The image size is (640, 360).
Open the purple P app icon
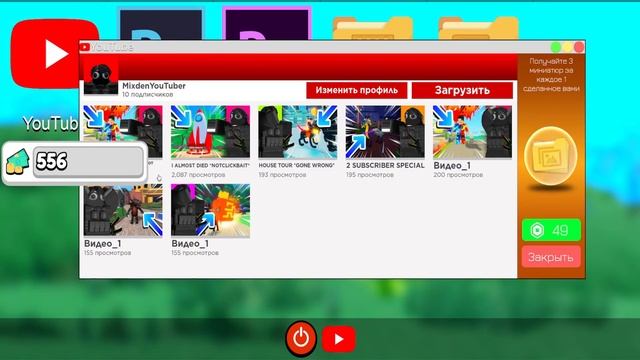tap(267, 24)
